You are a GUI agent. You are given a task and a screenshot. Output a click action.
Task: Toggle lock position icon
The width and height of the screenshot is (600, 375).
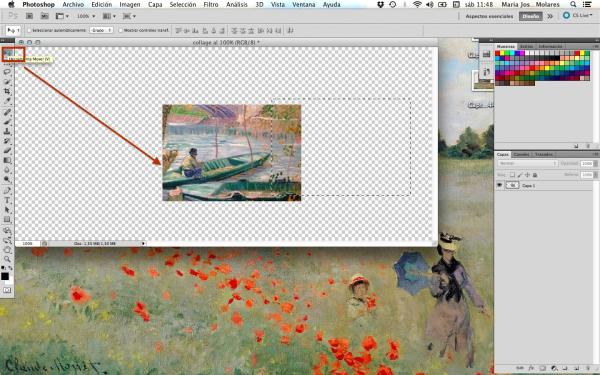pos(527,175)
